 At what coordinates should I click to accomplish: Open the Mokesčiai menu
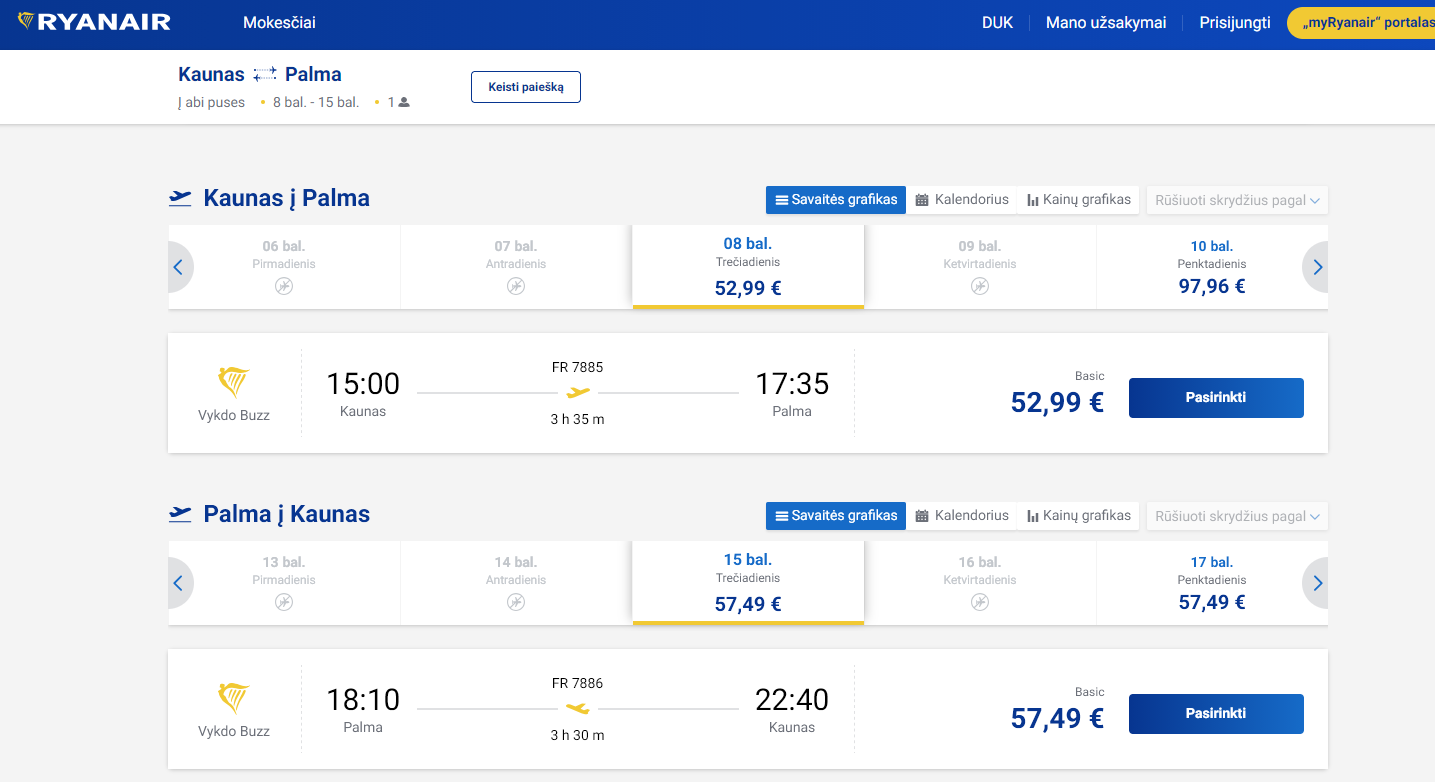pos(278,21)
